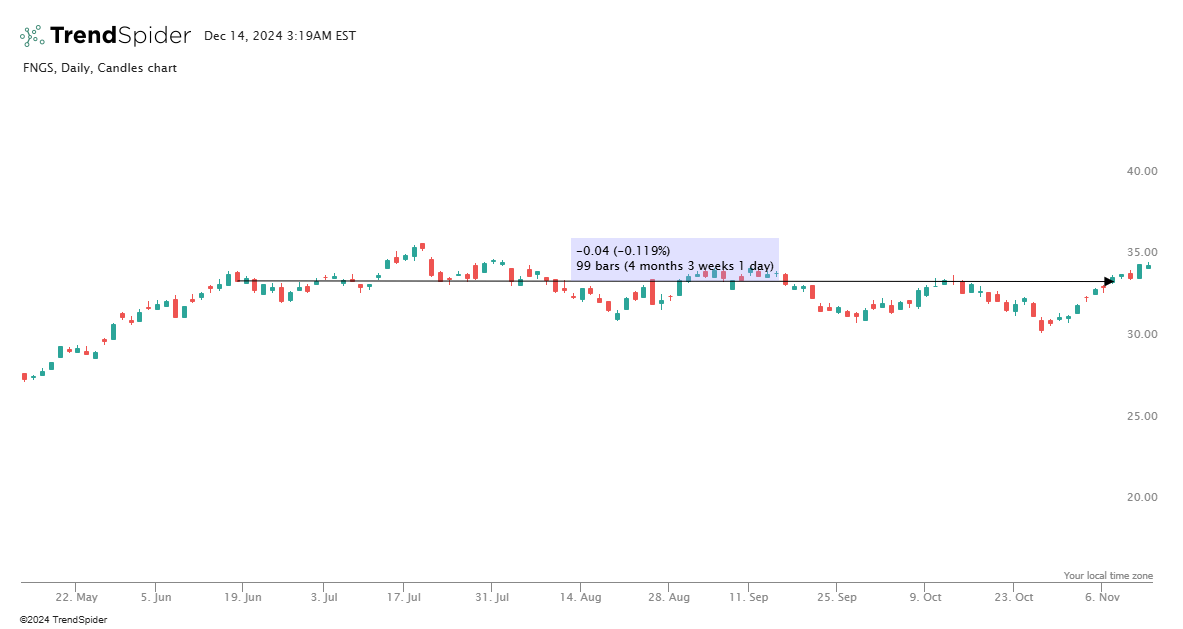Click the Your local time zone note
This screenshot has height=629, width=1183.
tap(1107, 576)
